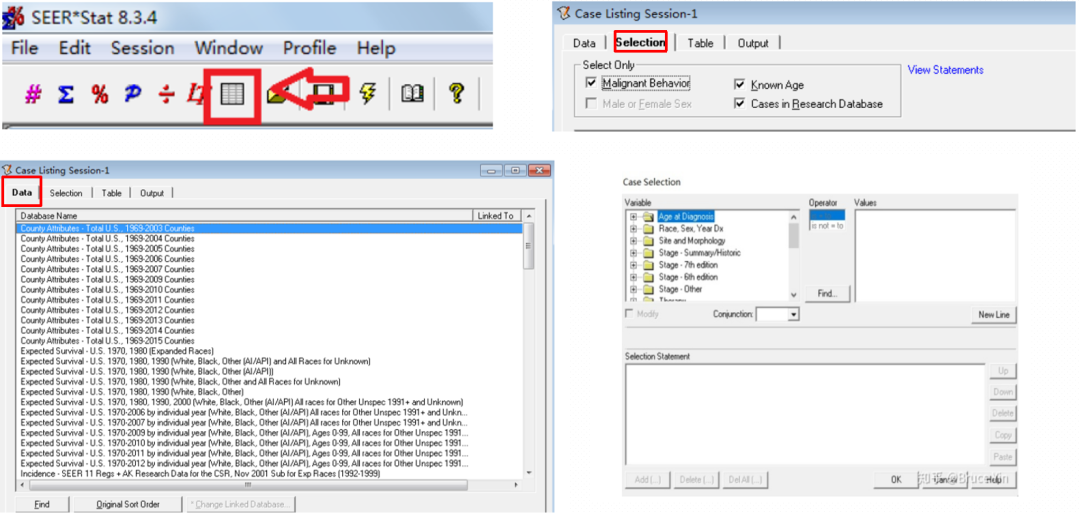
Task: Click the Original Sort Order button
Action: [128, 504]
